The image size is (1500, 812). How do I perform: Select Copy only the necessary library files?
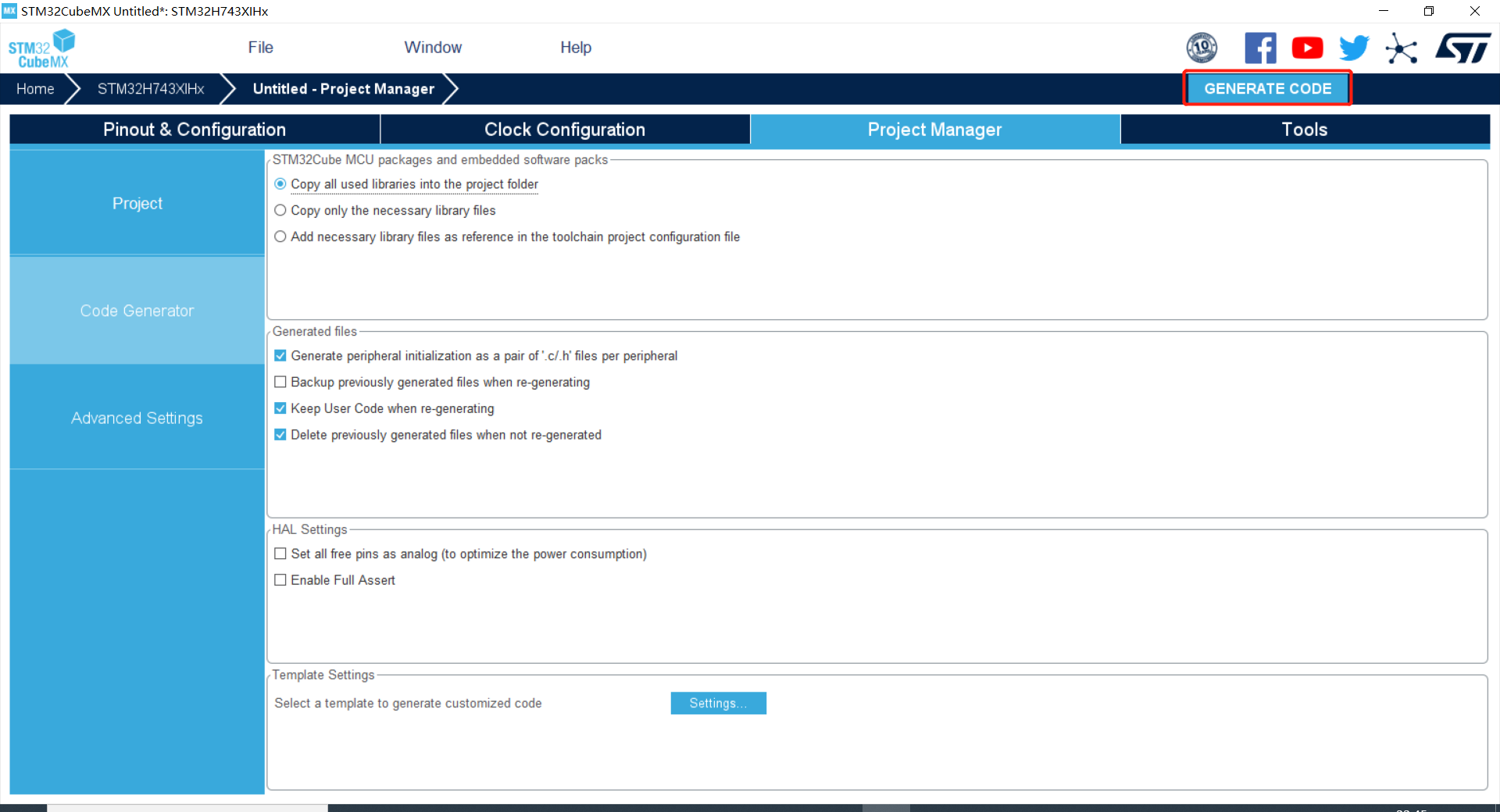[280, 211]
